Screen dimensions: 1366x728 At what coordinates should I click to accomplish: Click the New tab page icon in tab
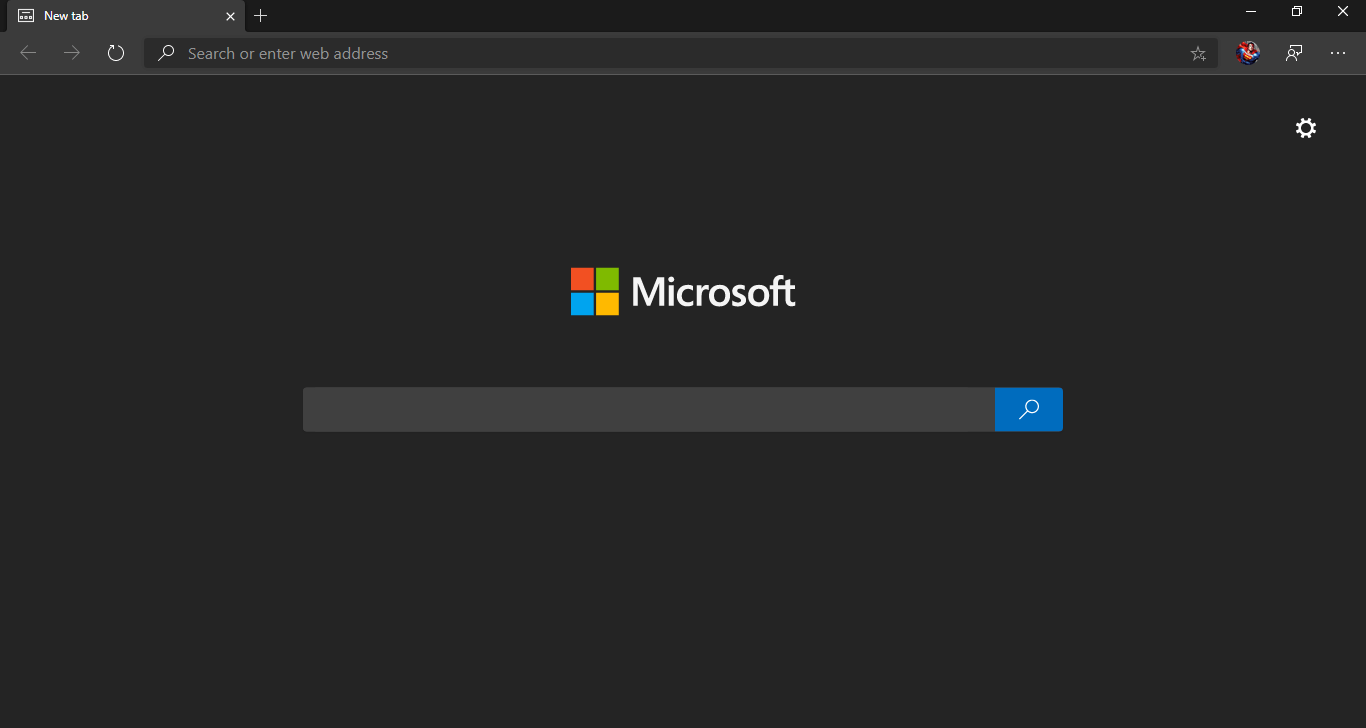(x=26, y=16)
